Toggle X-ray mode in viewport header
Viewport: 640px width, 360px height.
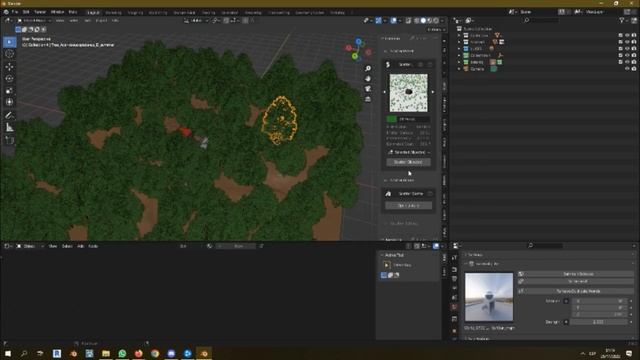[x=408, y=20]
